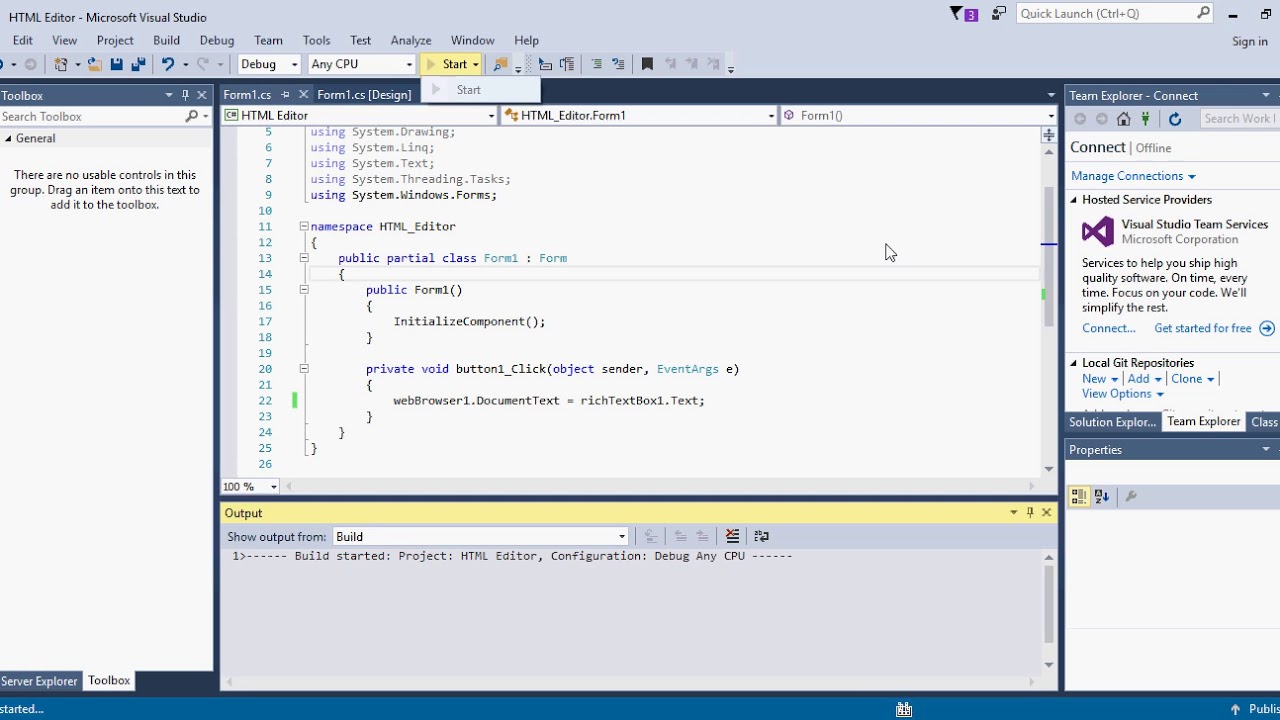Click the Output panel vertical scrollbar thumb

click(x=1049, y=604)
